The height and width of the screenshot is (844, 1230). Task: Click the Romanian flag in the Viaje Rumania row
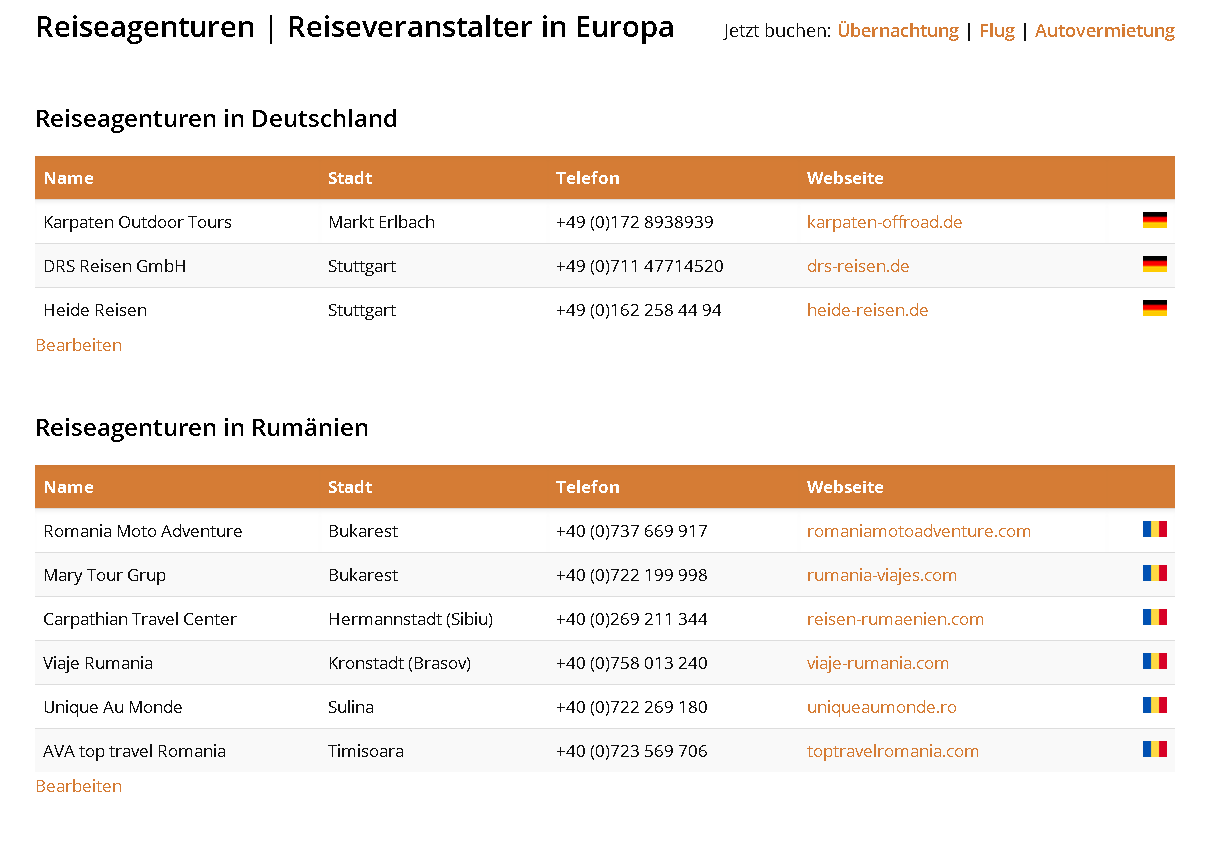[x=1154, y=661]
